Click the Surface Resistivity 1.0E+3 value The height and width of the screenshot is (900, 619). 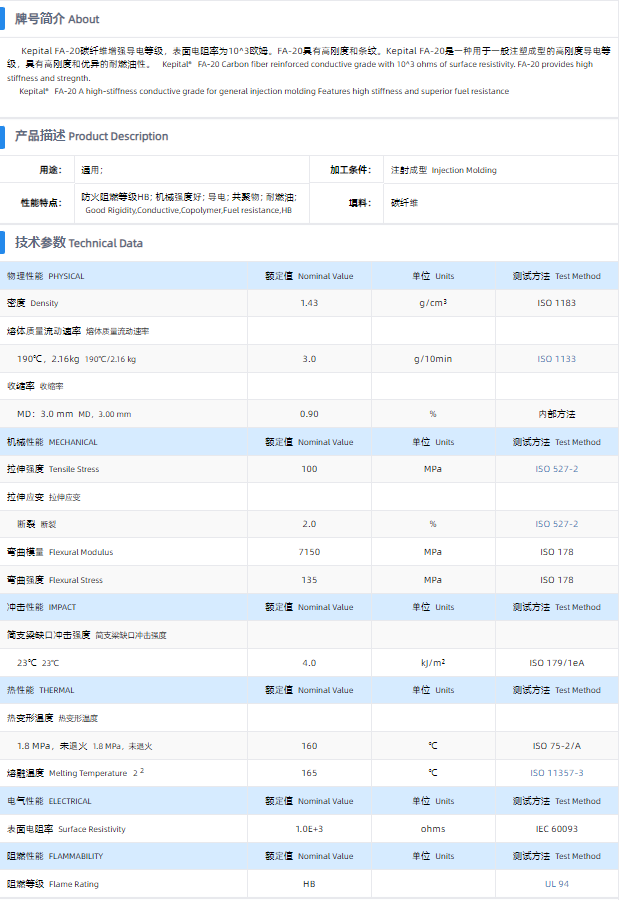point(309,829)
